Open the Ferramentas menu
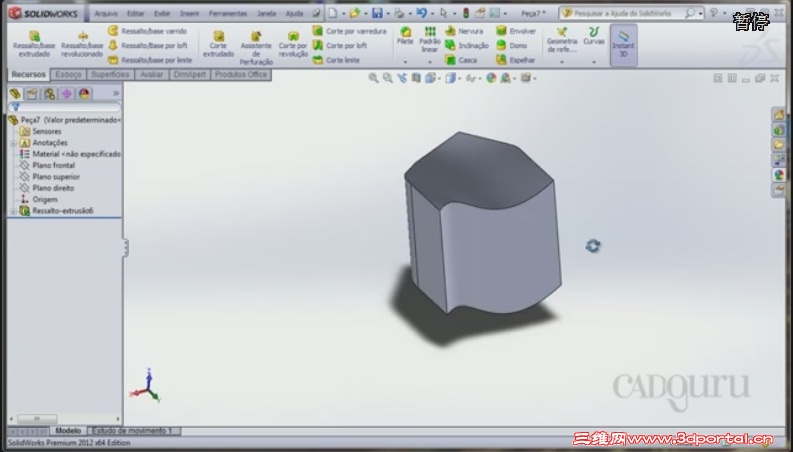Image resolution: width=793 pixels, height=452 pixels. click(228, 14)
